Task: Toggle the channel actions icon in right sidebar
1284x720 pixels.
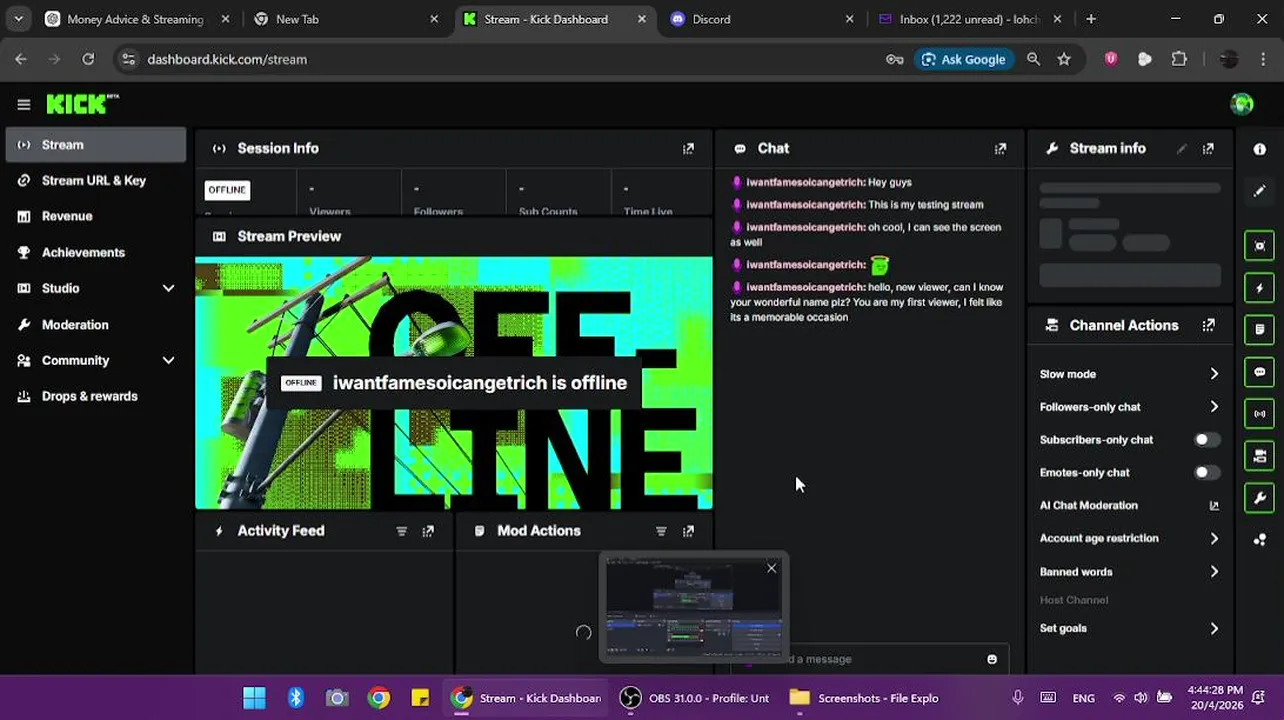Action: coord(1260,456)
